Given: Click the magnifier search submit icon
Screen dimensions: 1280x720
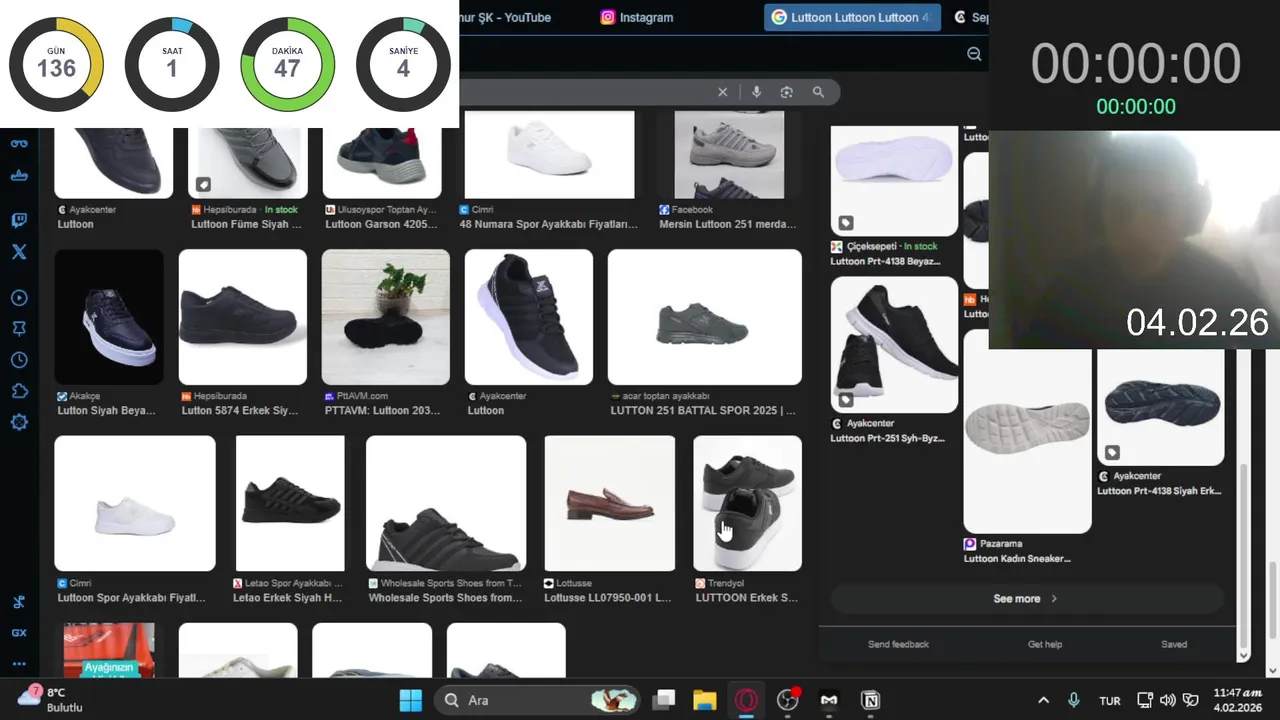Looking at the screenshot, I should point(818,92).
